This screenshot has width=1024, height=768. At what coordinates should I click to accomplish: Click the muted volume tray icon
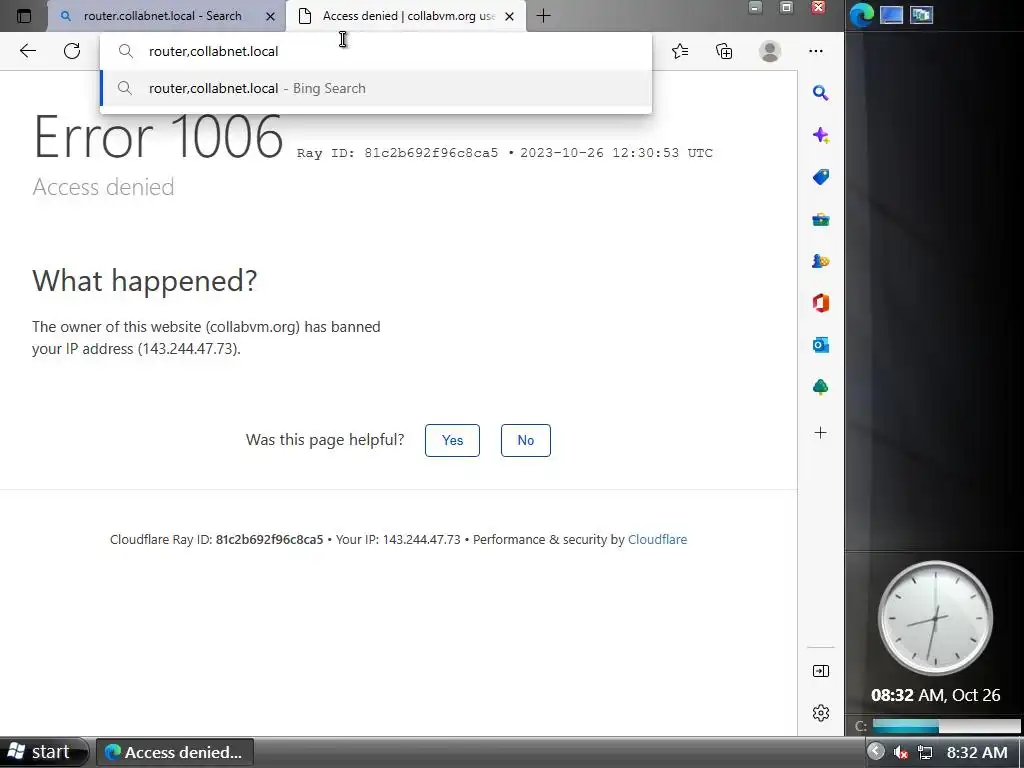coord(901,752)
